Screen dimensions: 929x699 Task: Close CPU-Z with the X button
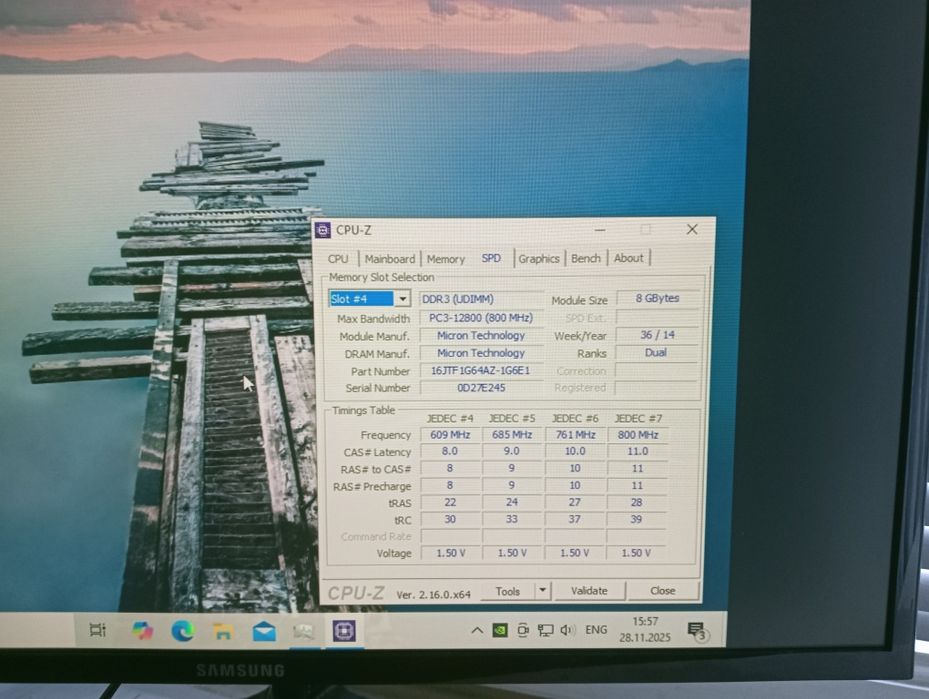click(x=691, y=229)
